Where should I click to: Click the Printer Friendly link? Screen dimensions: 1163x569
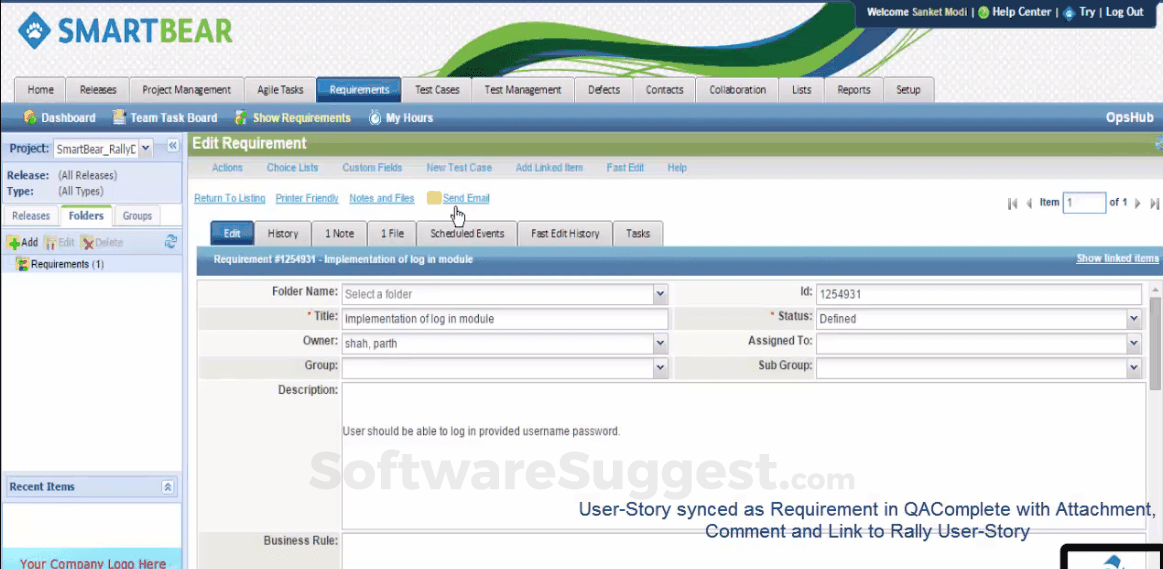[307, 199]
